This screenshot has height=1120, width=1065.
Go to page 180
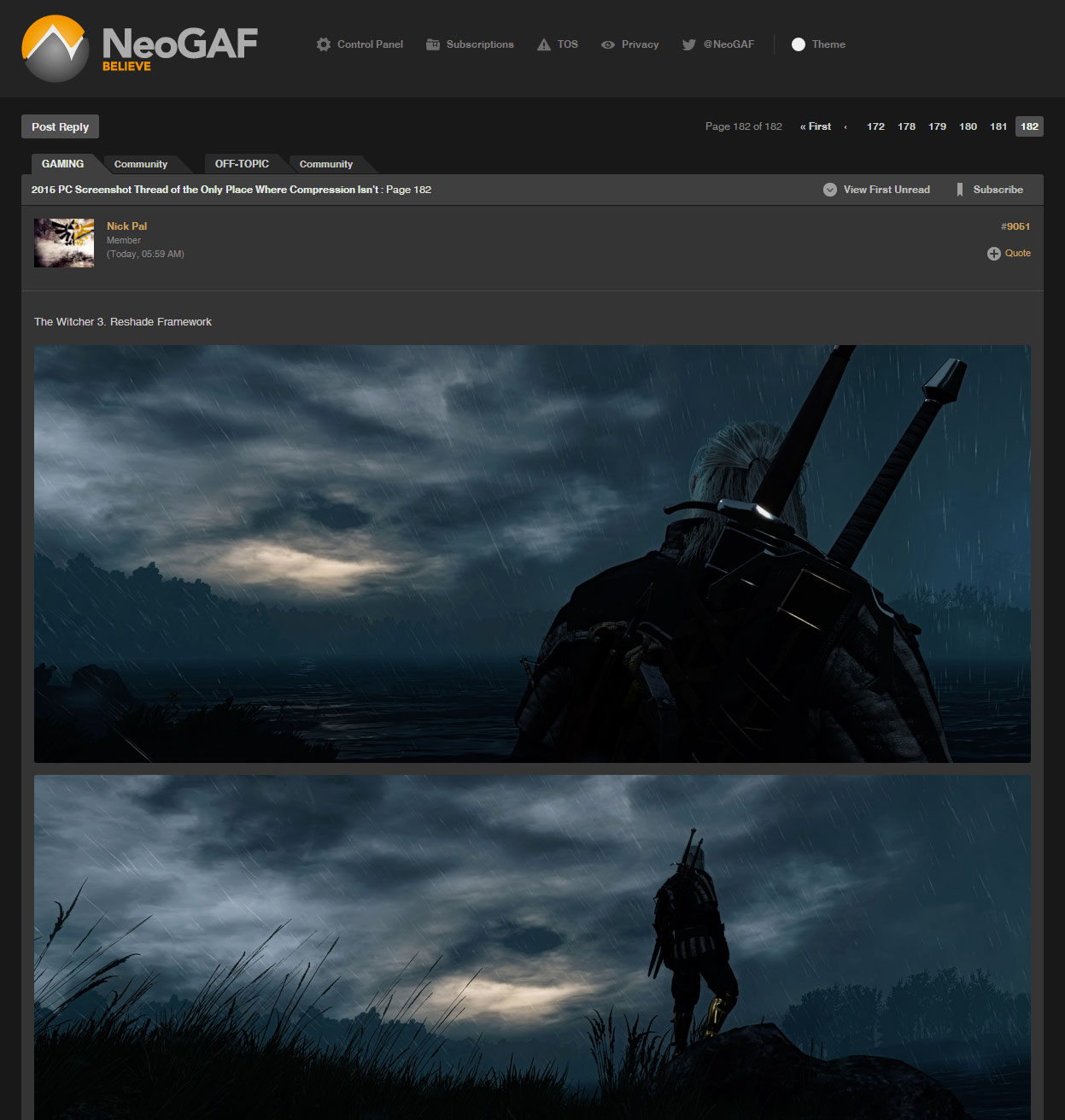(968, 126)
